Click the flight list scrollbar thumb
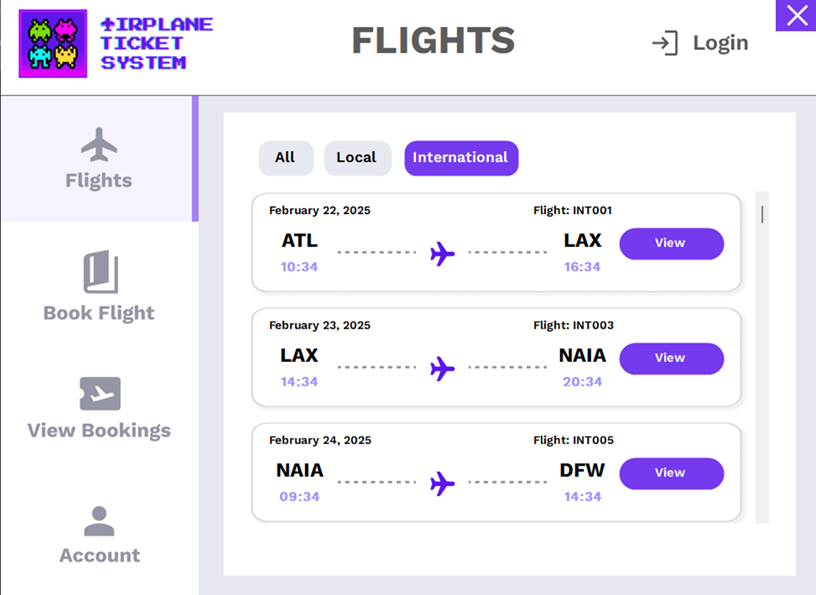The height and width of the screenshot is (595, 816). point(762,214)
